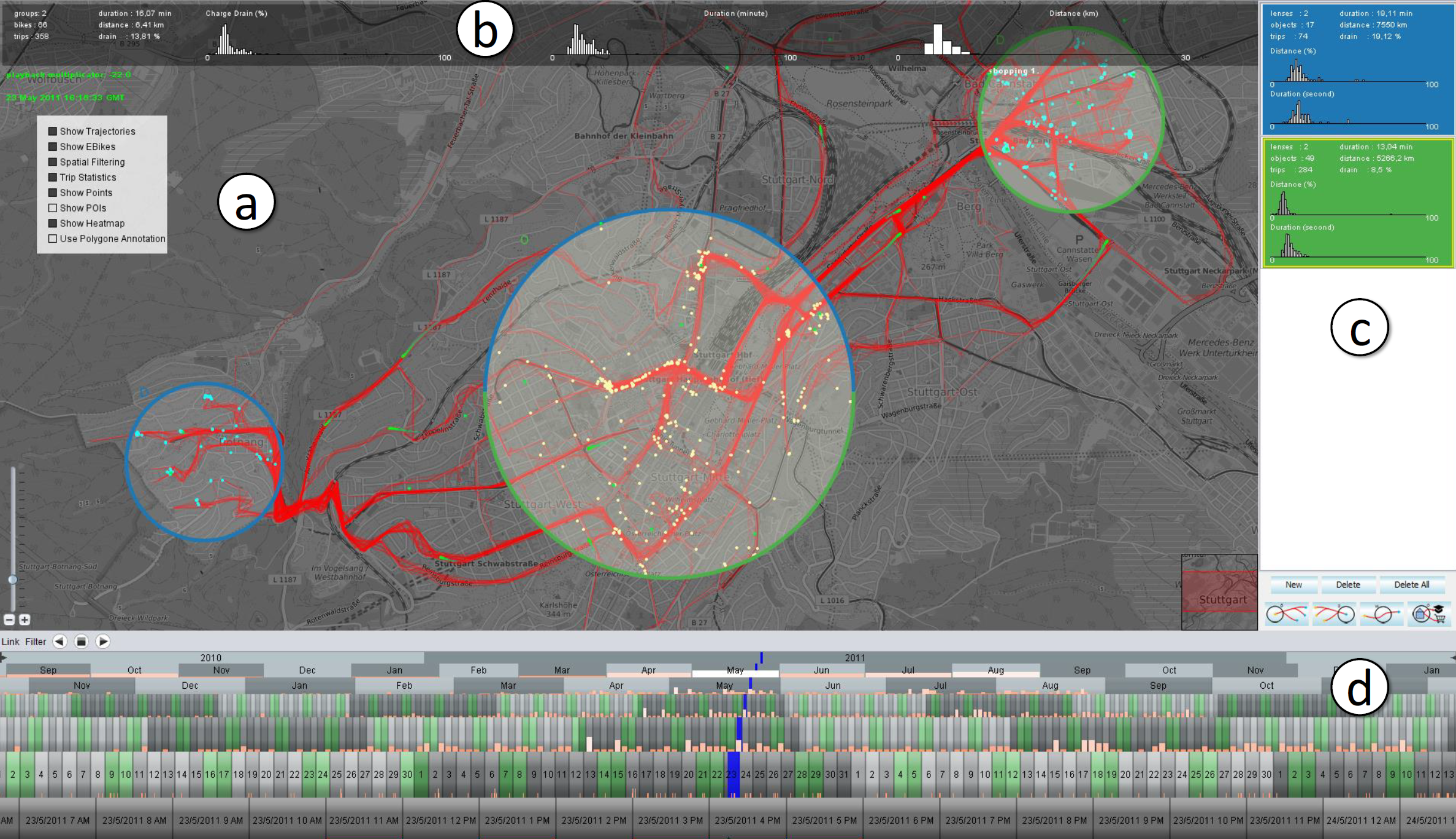The height and width of the screenshot is (839, 1456).
Task: Click the '23 May 2011' green timestamp text
Action: (x=65, y=98)
